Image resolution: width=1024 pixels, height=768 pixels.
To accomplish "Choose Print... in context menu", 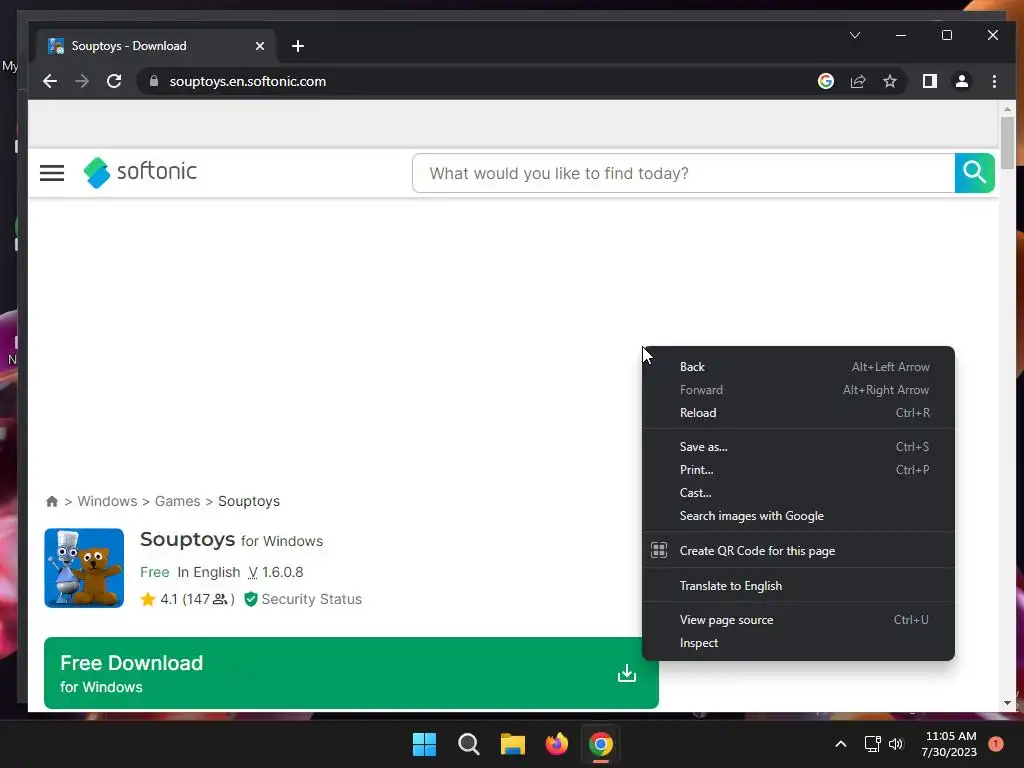I will click(798, 470).
